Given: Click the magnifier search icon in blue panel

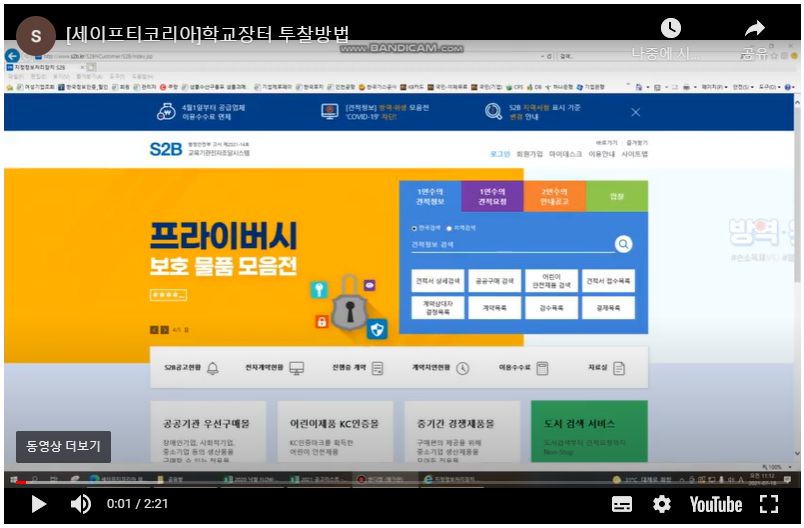Looking at the screenshot, I should [x=624, y=244].
